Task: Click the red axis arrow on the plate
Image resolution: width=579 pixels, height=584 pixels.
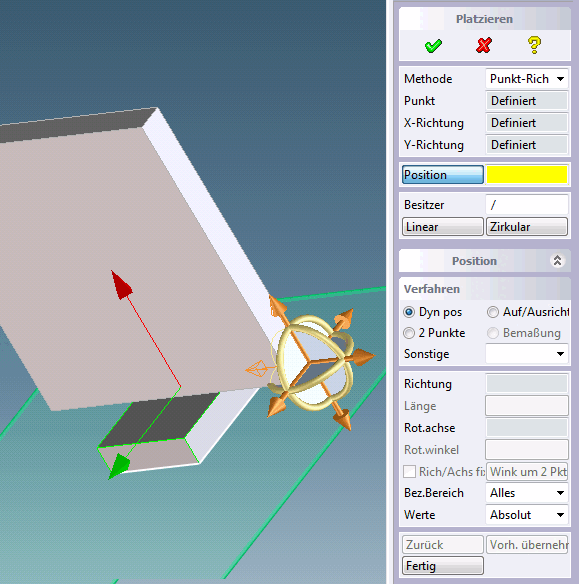Action: (121, 285)
